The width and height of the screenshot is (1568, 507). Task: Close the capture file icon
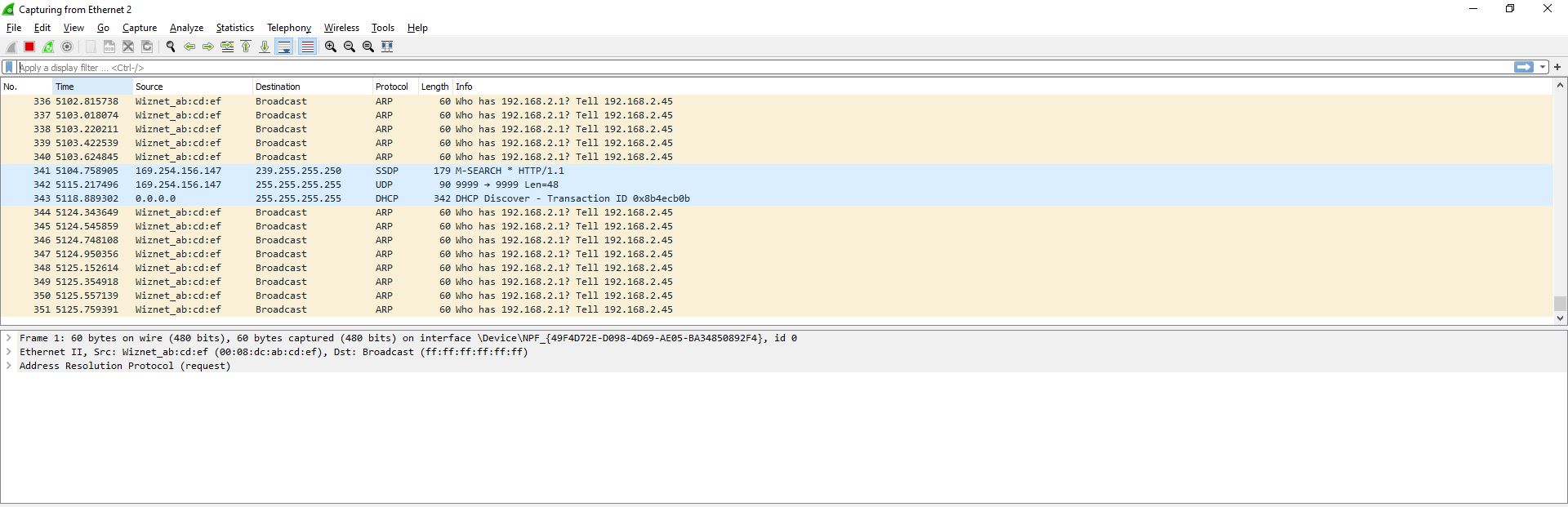[128, 47]
